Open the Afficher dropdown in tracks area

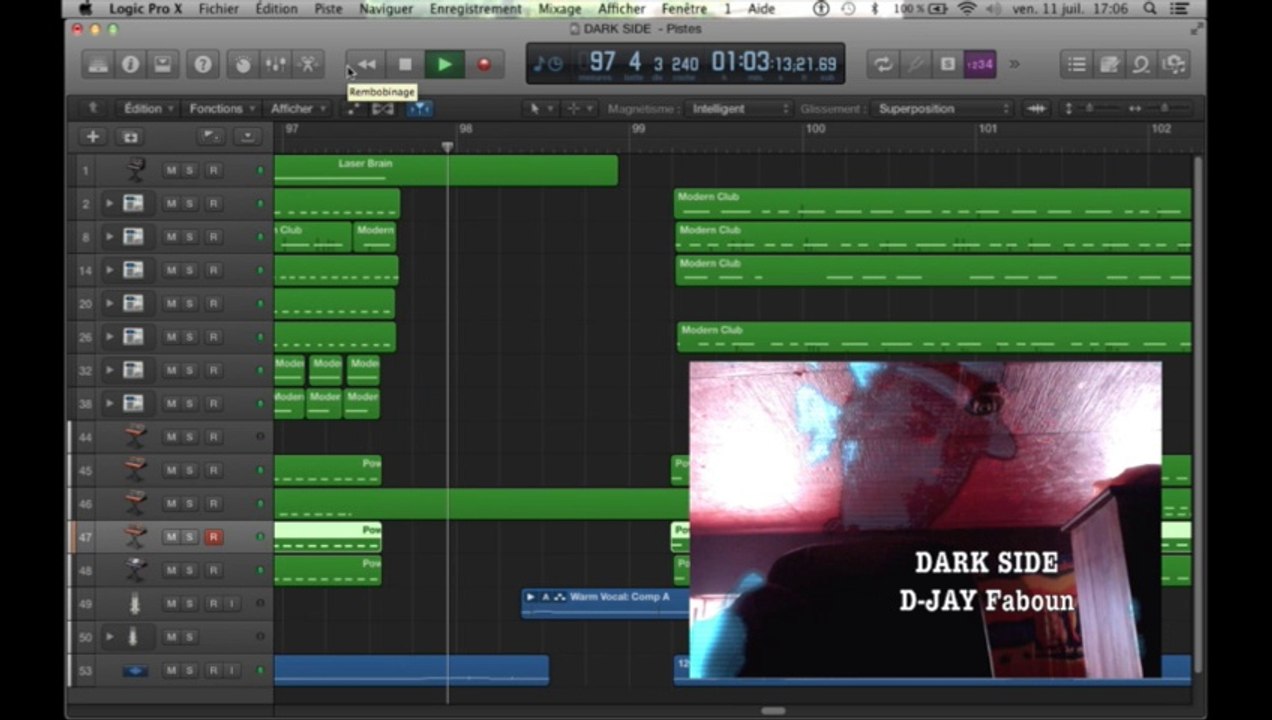coord(297,108)
